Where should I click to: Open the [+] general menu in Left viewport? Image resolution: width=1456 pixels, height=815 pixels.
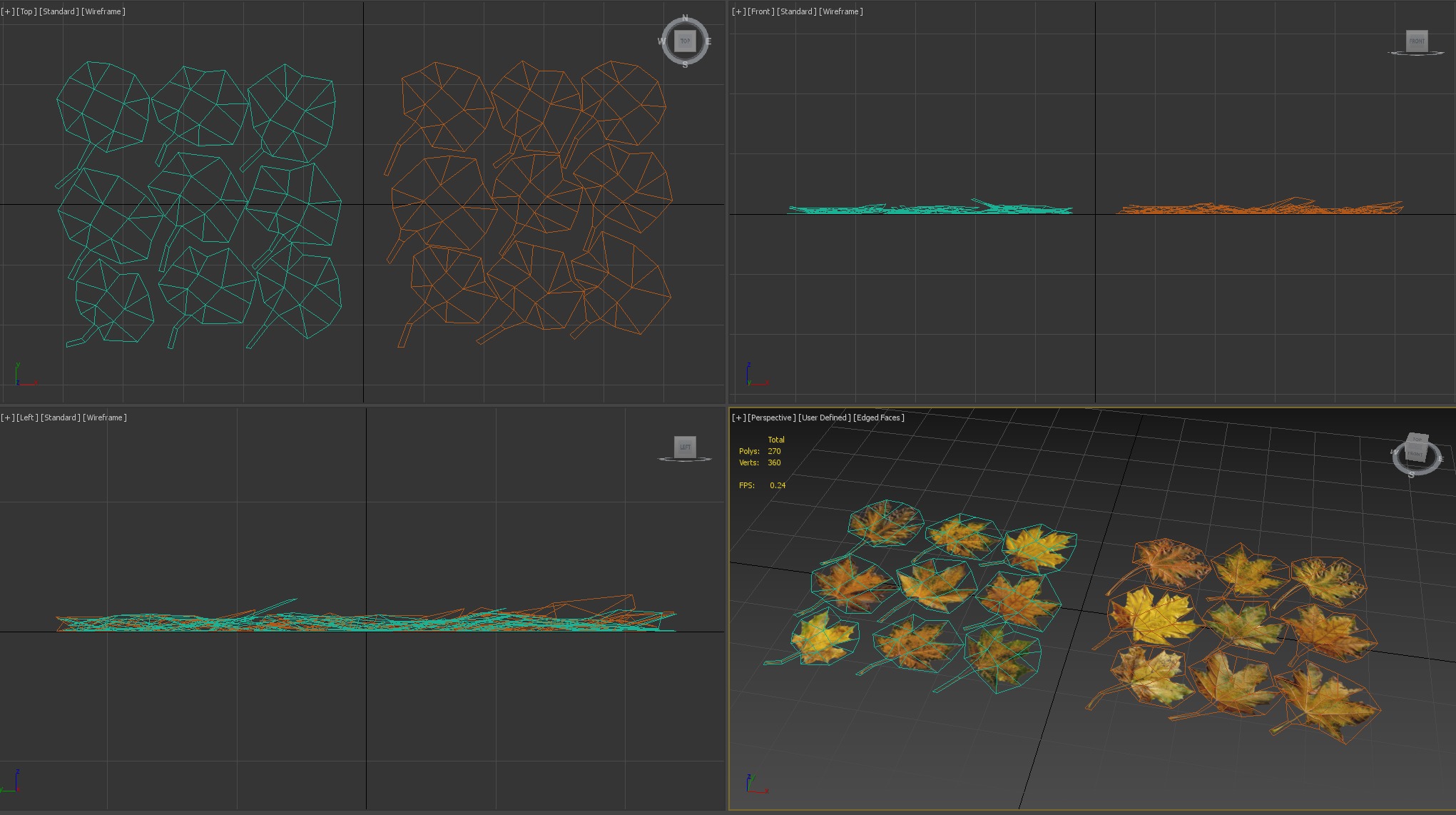pos(7,417)
